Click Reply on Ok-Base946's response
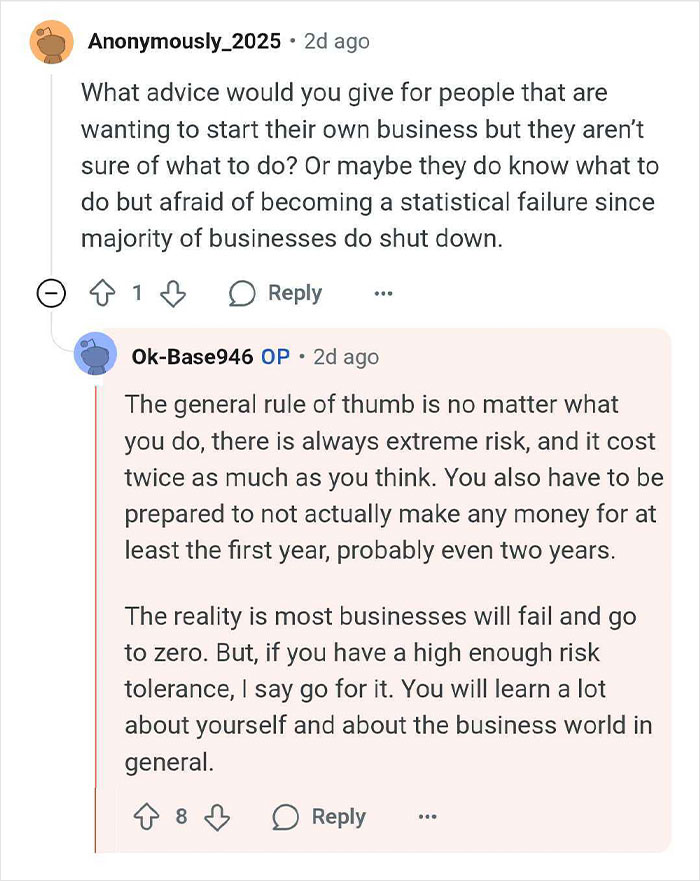This screenshot has height=881, width=700. 340,817
